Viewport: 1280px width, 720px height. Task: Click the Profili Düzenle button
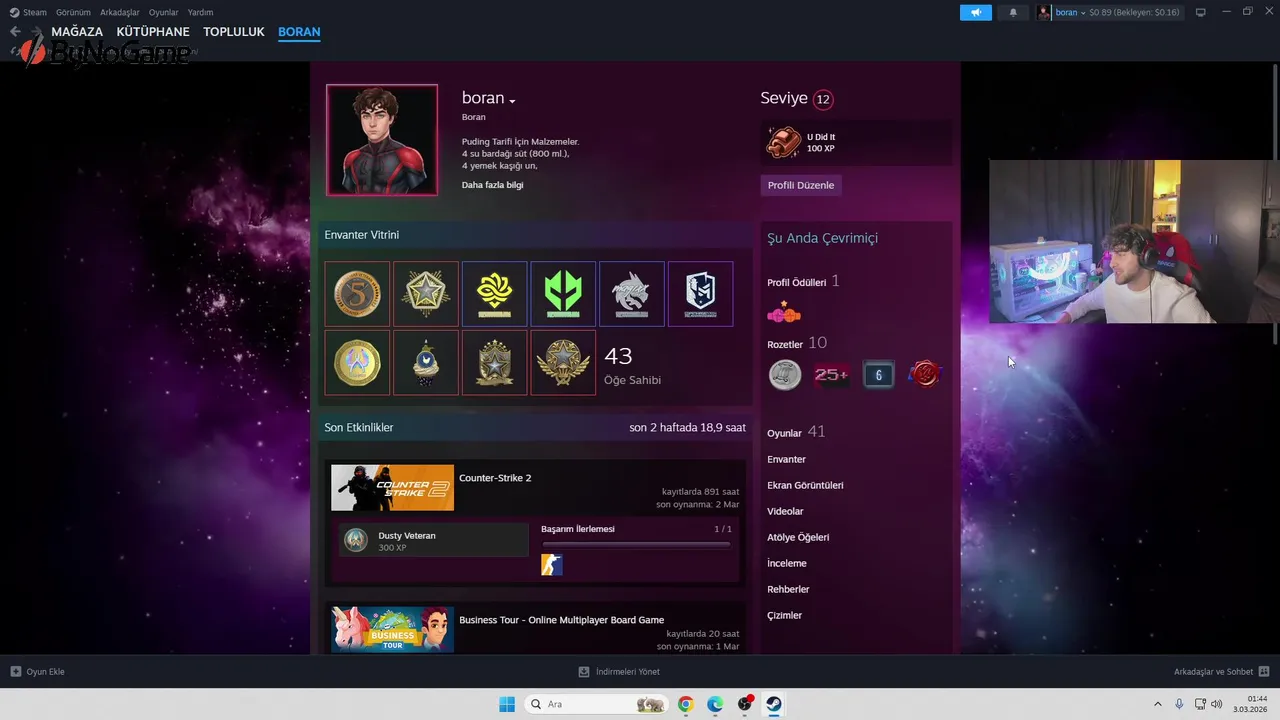click(x=801, y=185)
